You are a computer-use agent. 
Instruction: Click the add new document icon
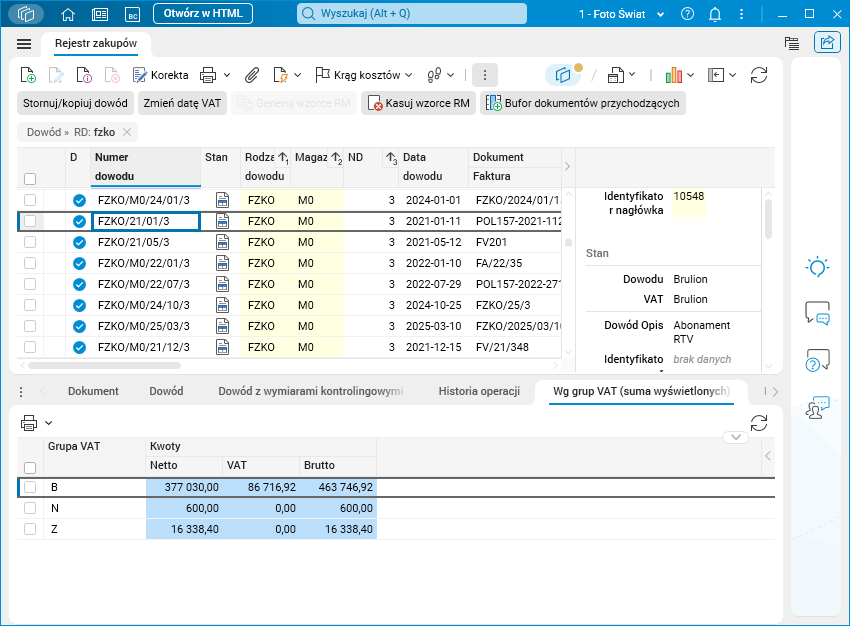[29, 75]
